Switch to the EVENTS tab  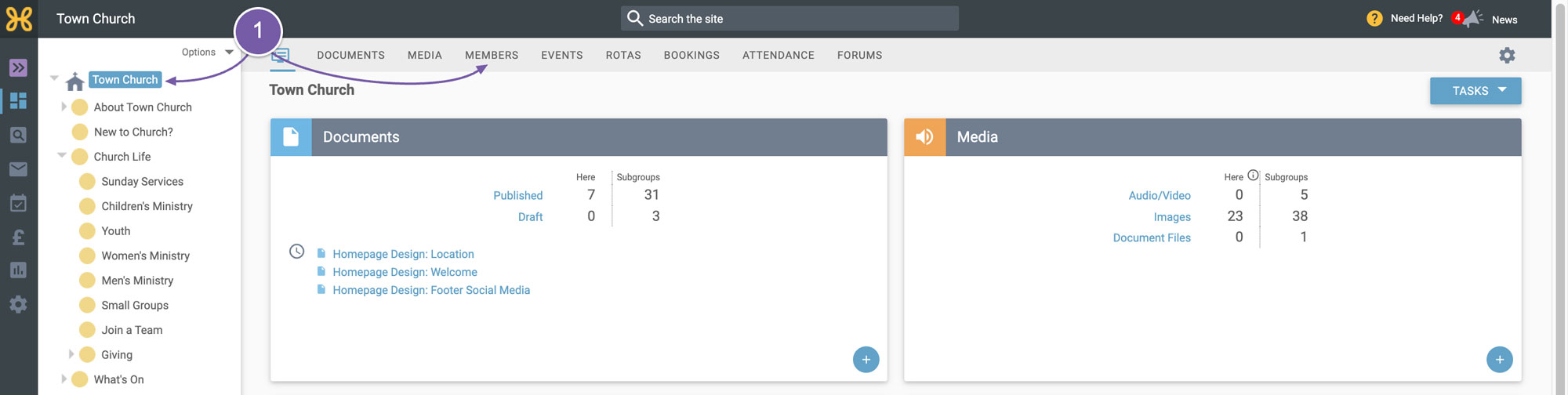tap(562, 56)
